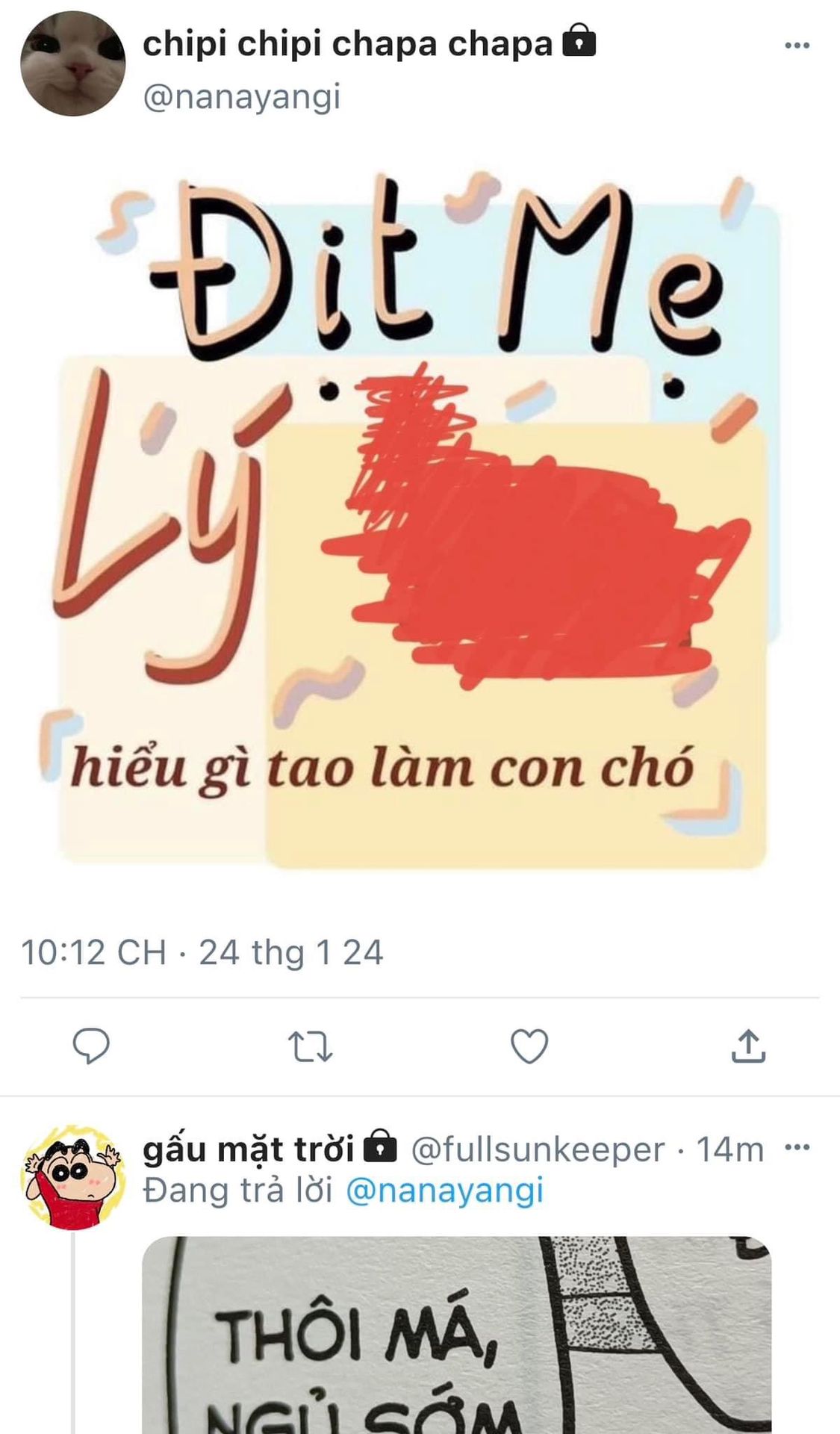The image size is (840, 1434).
Task: Click the 14m reply timestamp
Action: [730, 1149]
